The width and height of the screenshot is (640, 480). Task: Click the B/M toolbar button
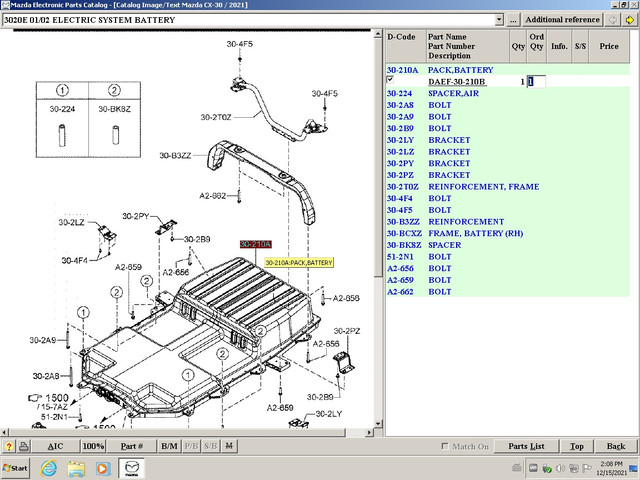coord(169,446)
